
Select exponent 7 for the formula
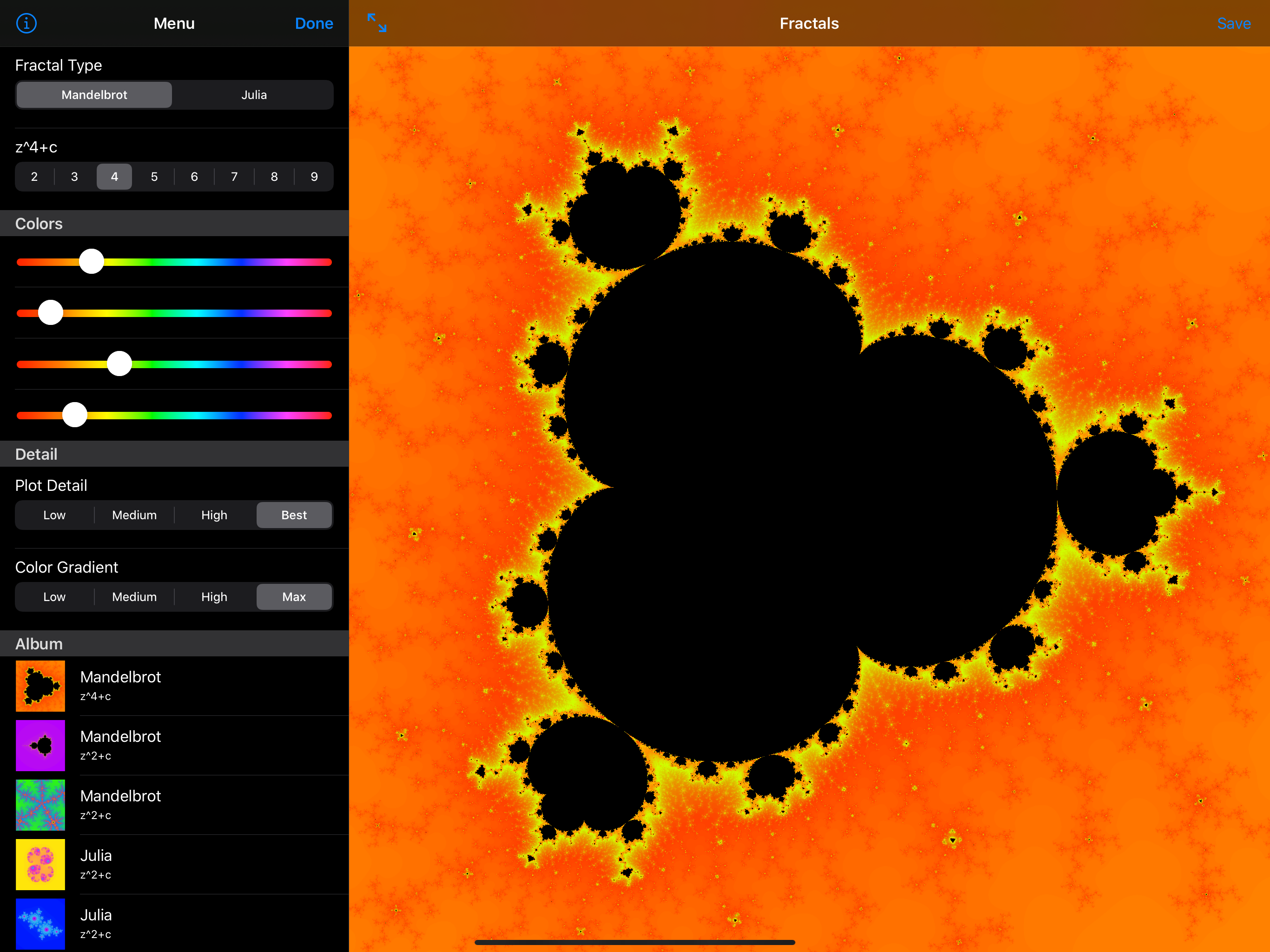pos(234,177)
